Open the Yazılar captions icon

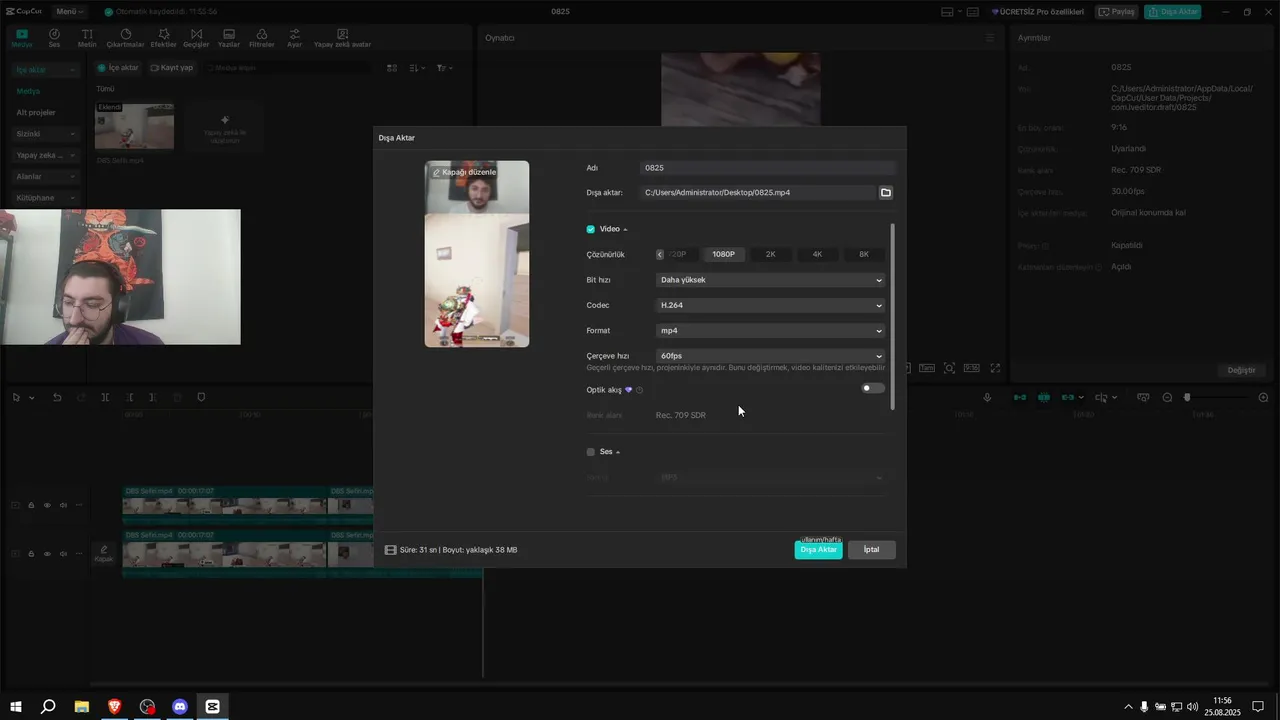(x=229, y=38)
